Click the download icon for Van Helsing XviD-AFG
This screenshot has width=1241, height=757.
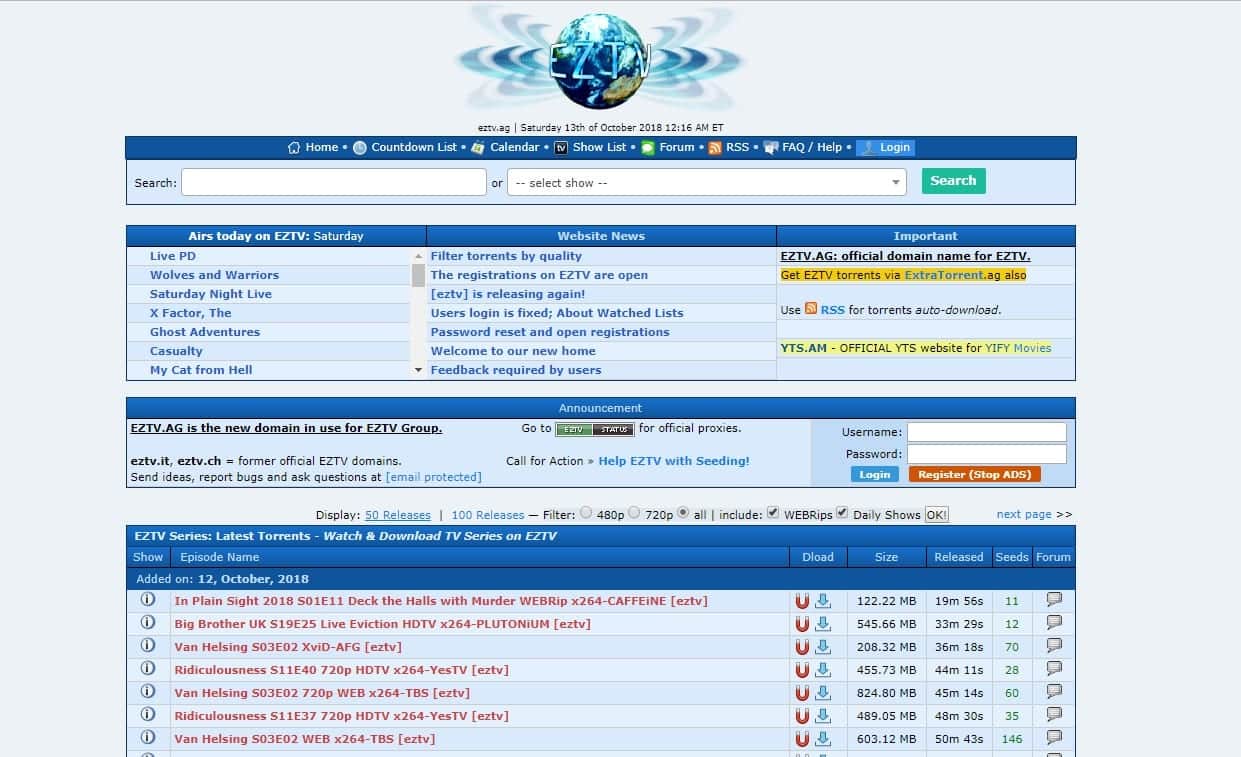(824, 646)
